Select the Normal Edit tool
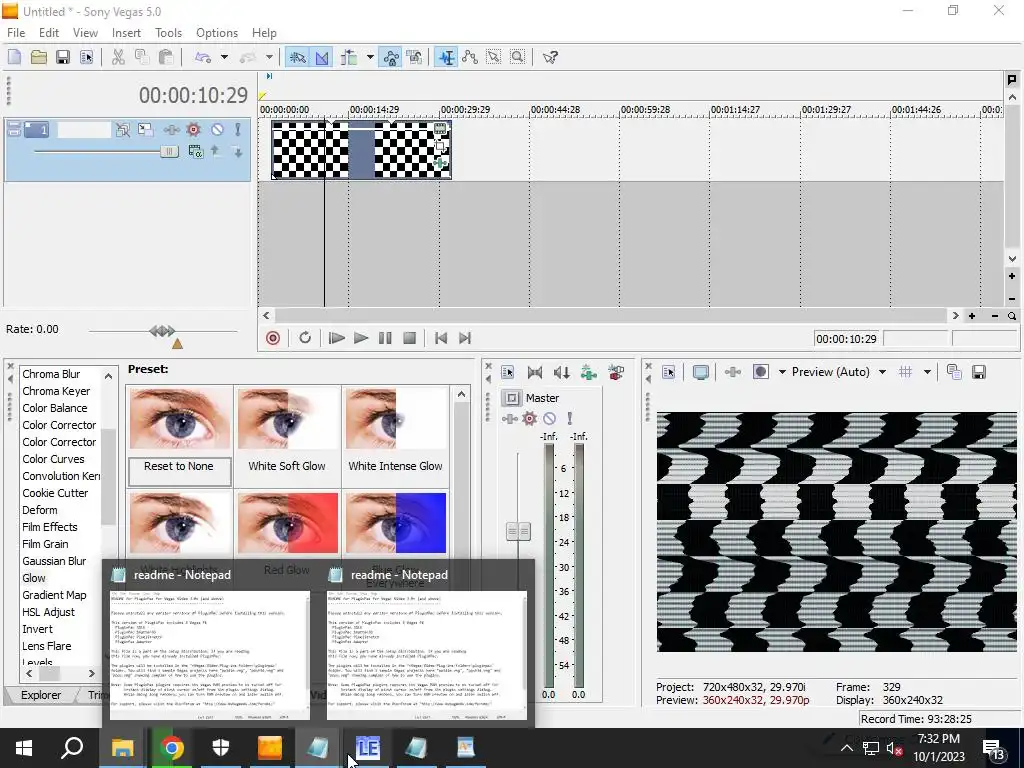The height and width of the screenshot is (768, 1024). coord(446,57)
